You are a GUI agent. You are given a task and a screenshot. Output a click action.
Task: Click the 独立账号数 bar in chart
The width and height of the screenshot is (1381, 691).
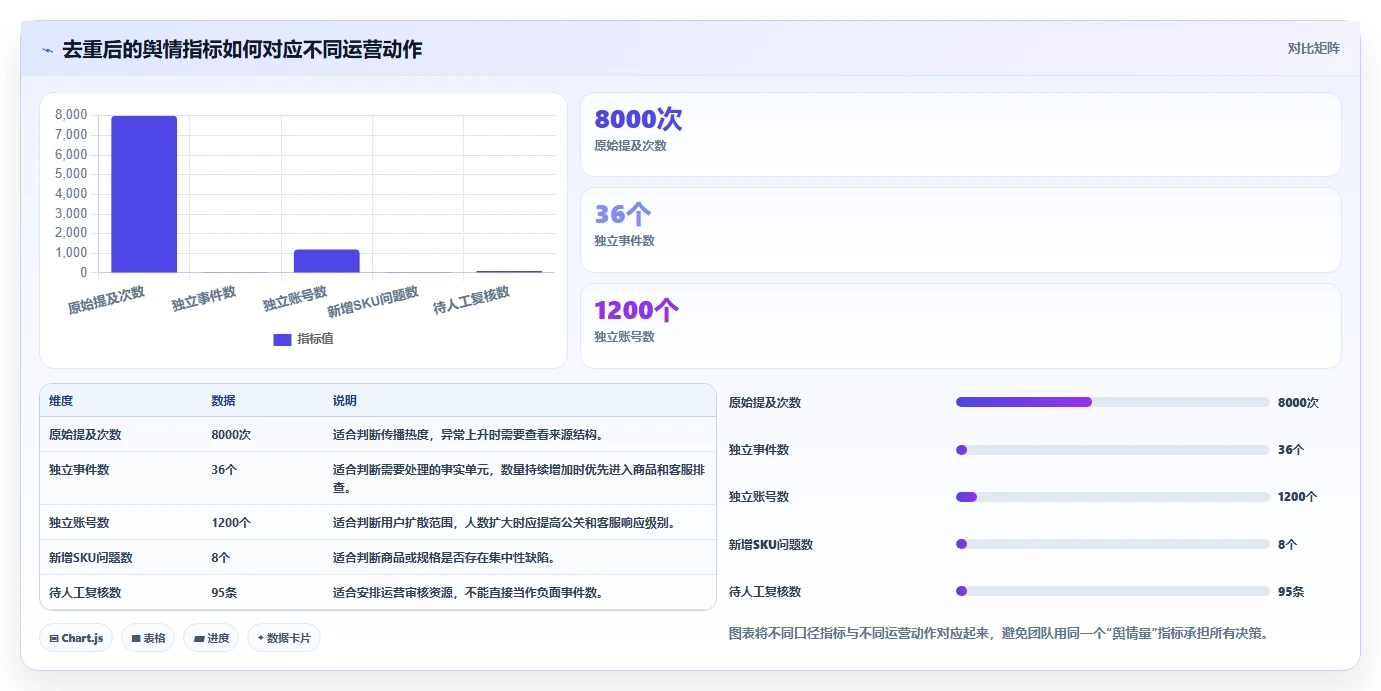(x=326, y=261)
